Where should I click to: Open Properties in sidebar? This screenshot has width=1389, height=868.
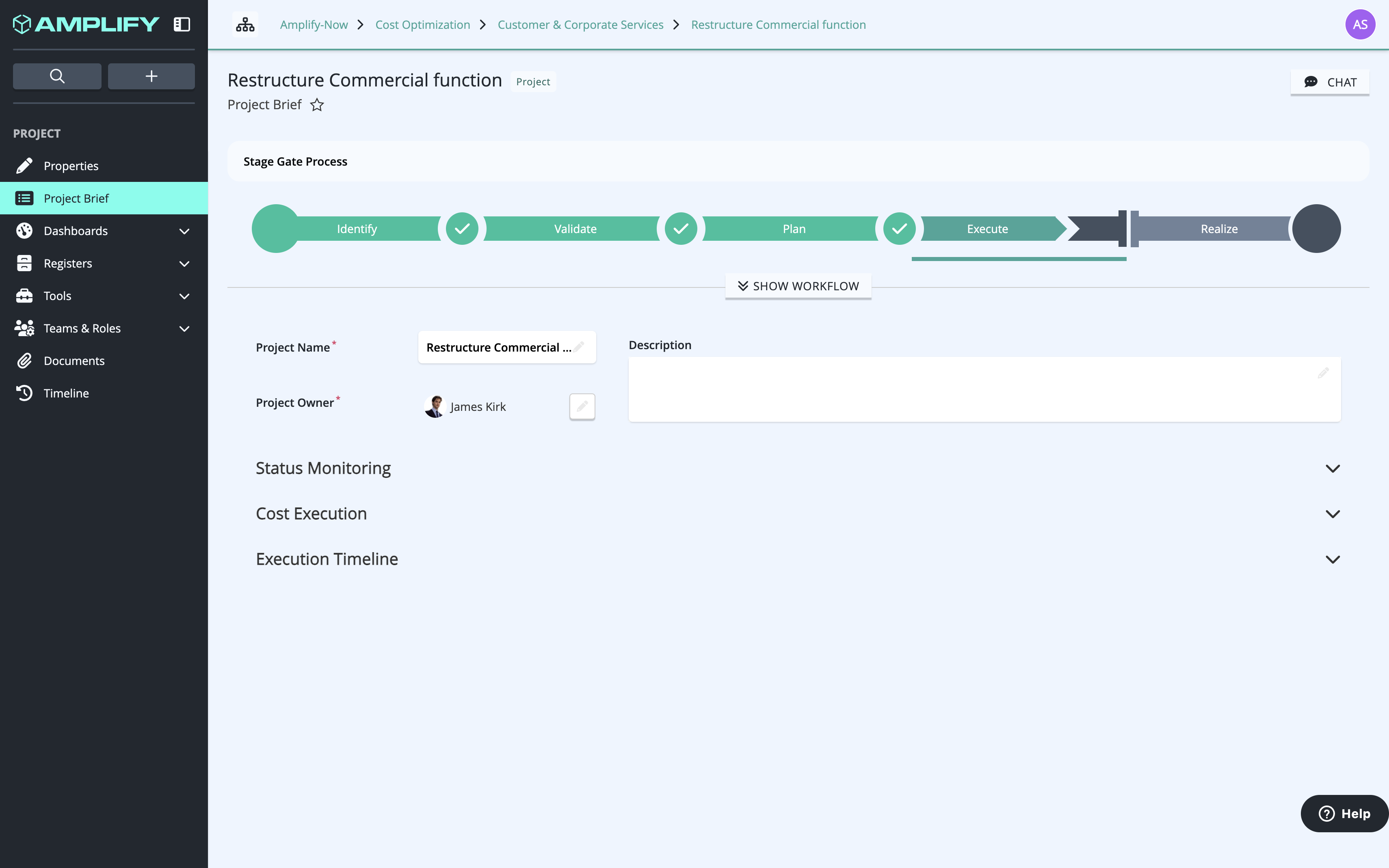[x=104, y=166]
